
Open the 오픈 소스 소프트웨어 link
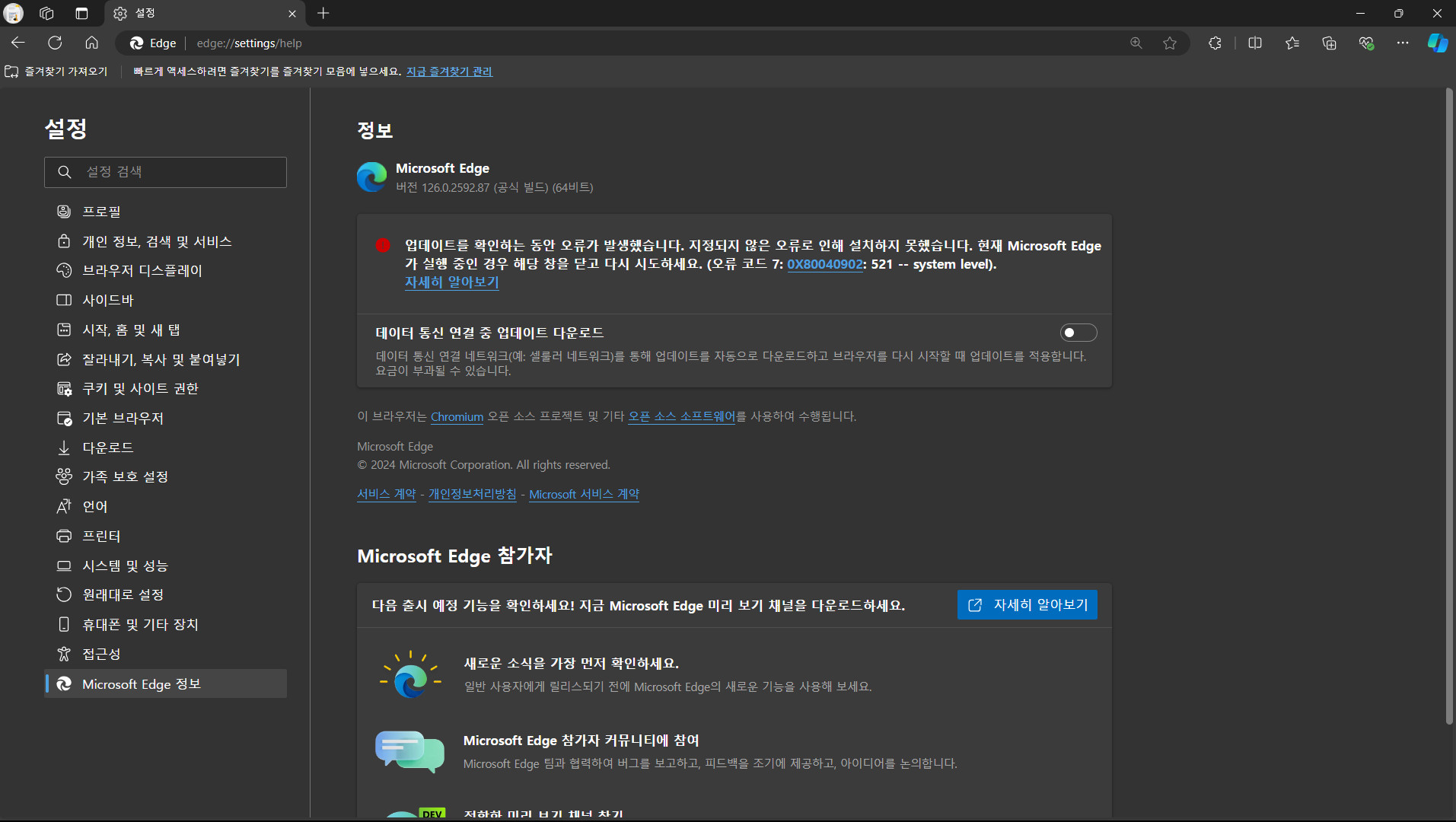(681, 416)
